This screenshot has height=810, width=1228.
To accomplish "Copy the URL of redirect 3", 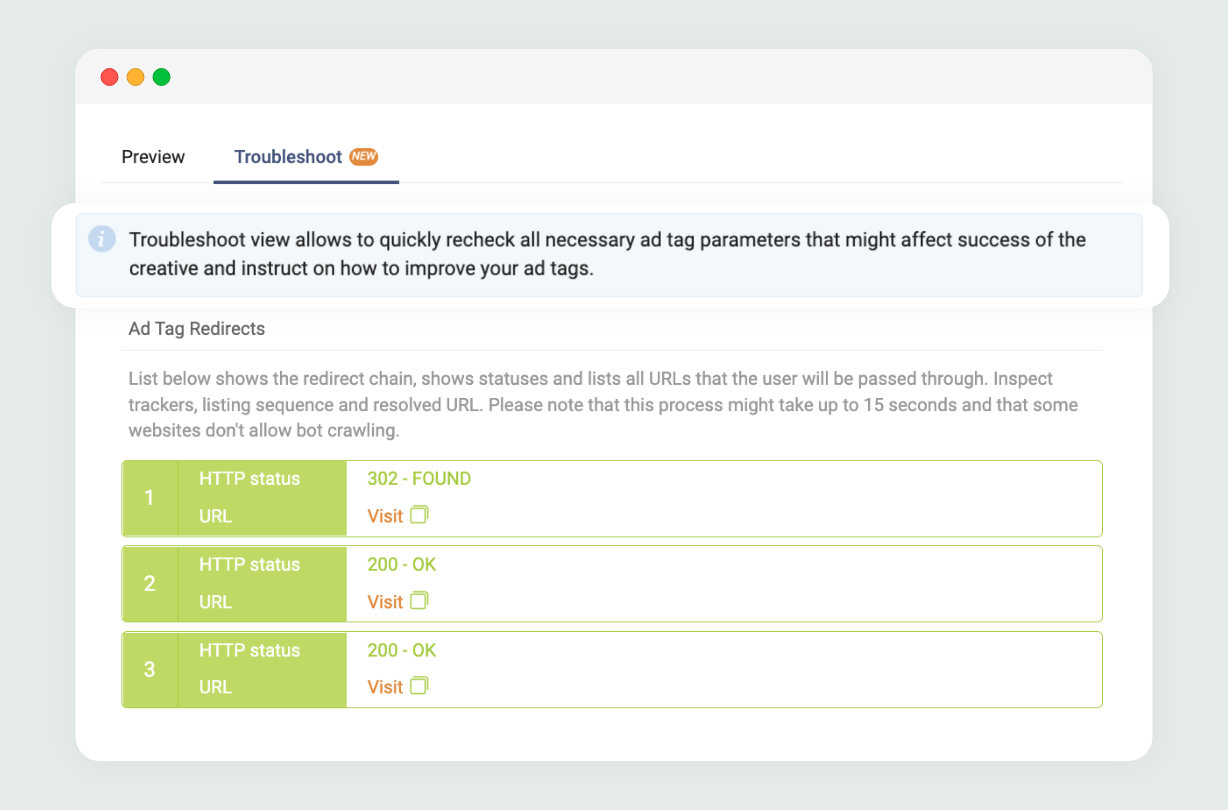I will pos(419,685).
